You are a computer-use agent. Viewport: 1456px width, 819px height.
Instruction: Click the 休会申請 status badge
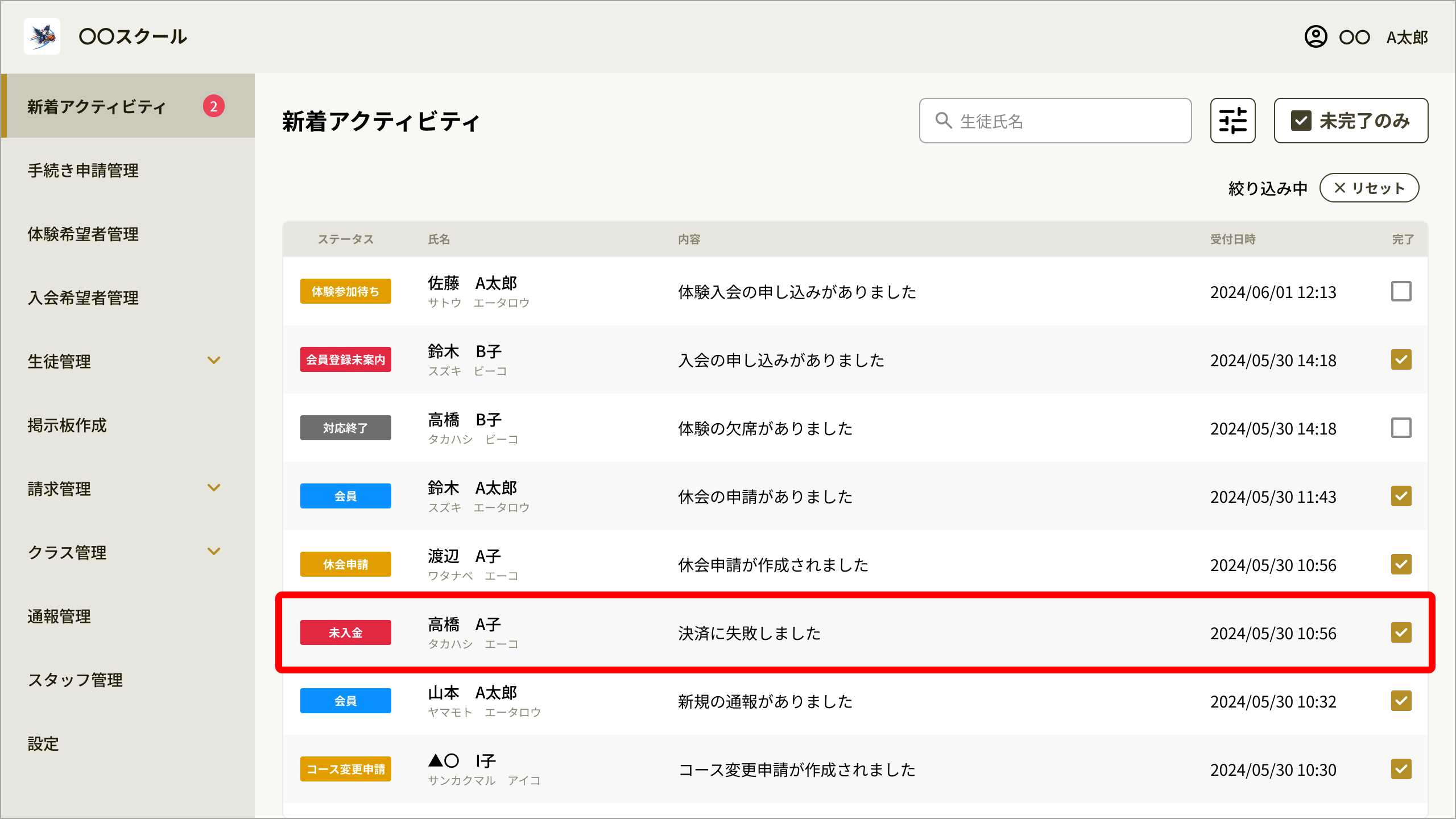pos(345,564)
